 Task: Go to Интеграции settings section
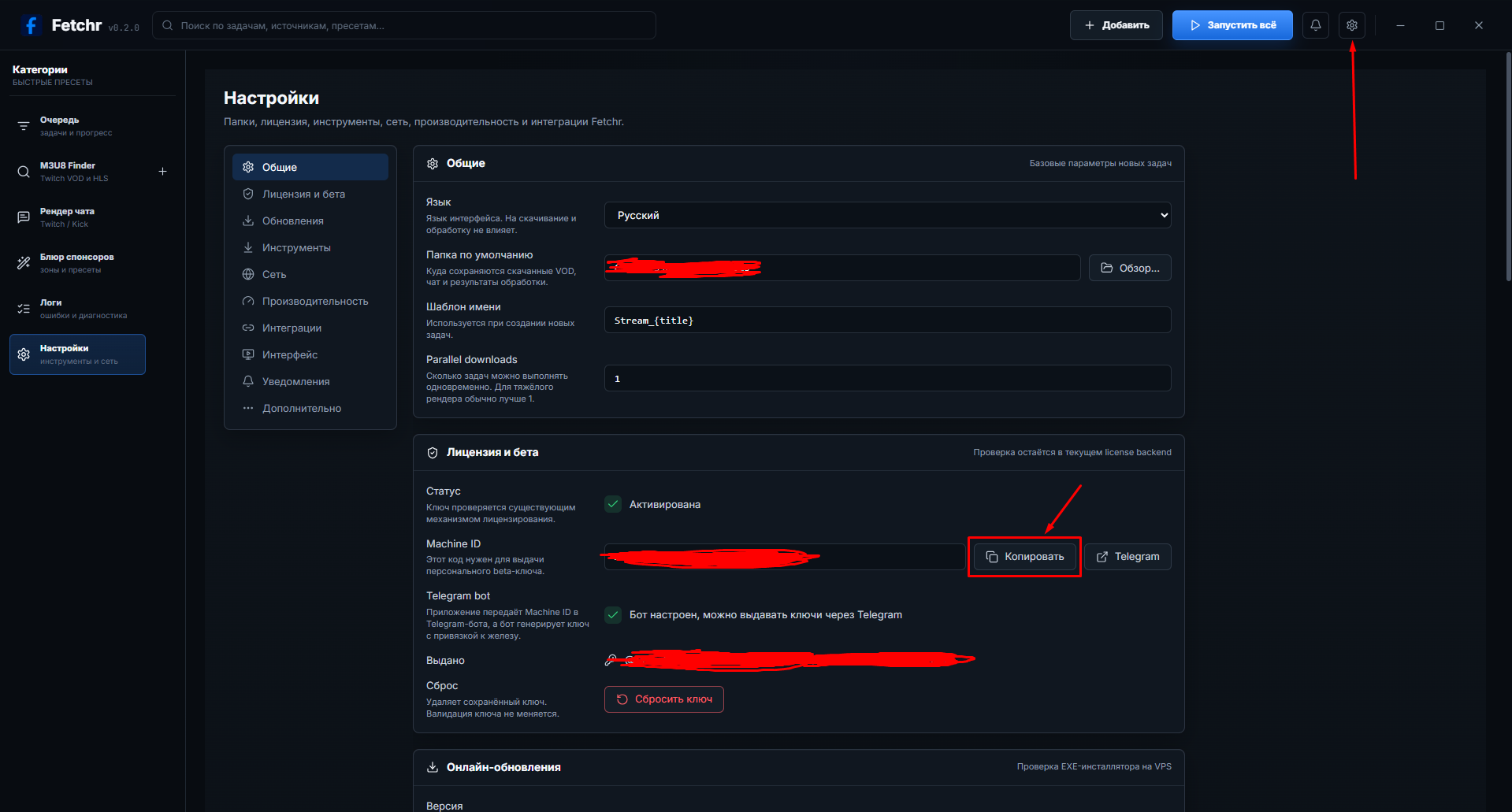310,328
